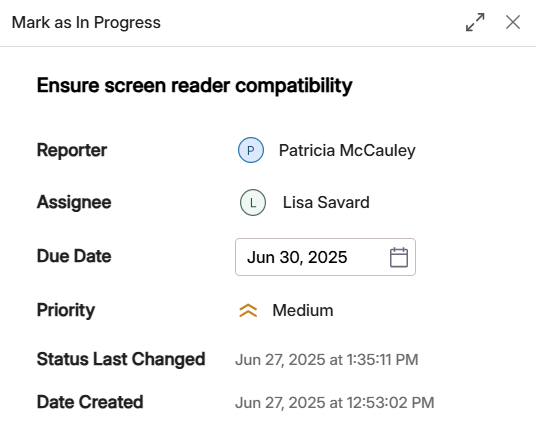The image size is (536, 433).
Task: Click the Priority field label
Action: pos(66,310)
